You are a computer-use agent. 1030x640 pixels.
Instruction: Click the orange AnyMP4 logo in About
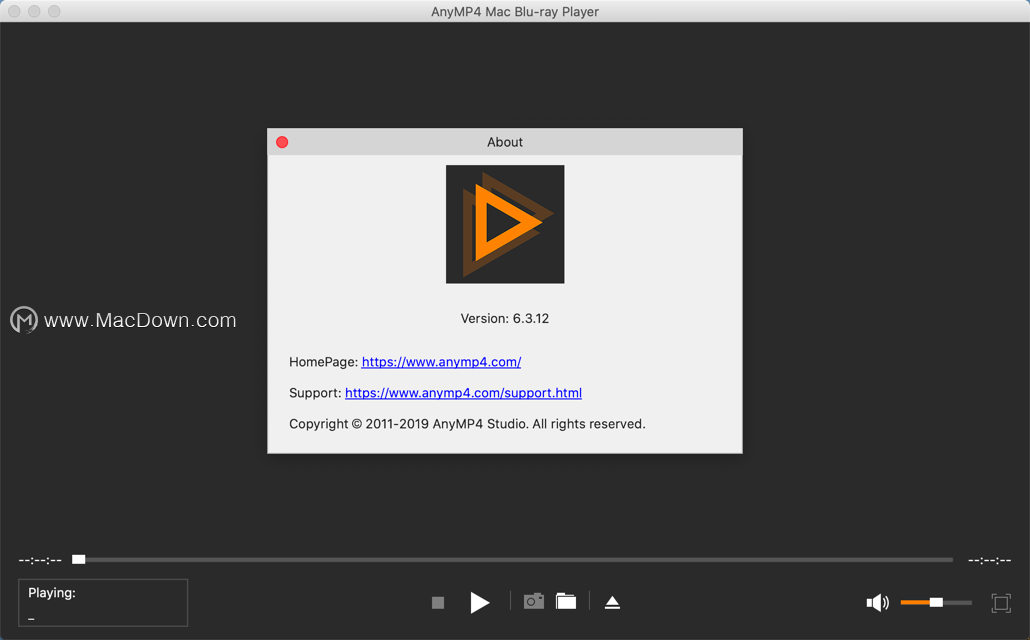(x=505, y=224)
